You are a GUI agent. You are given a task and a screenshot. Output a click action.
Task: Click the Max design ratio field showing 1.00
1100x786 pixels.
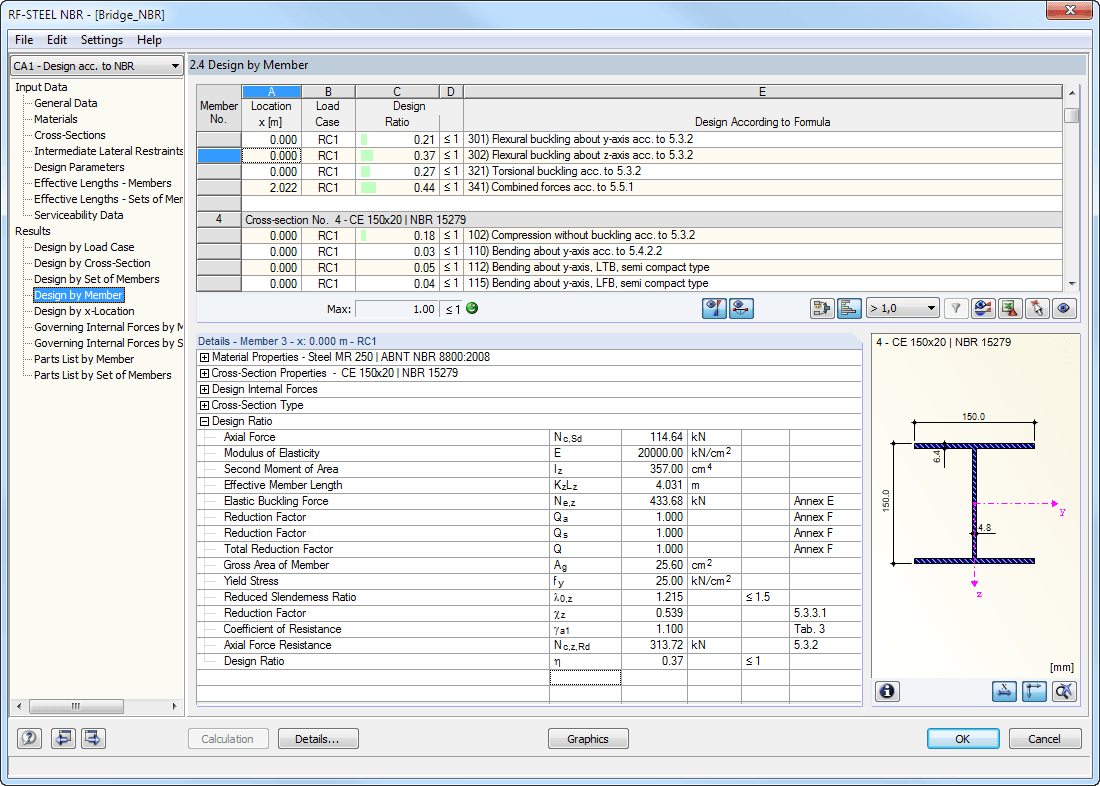(396, 309)
